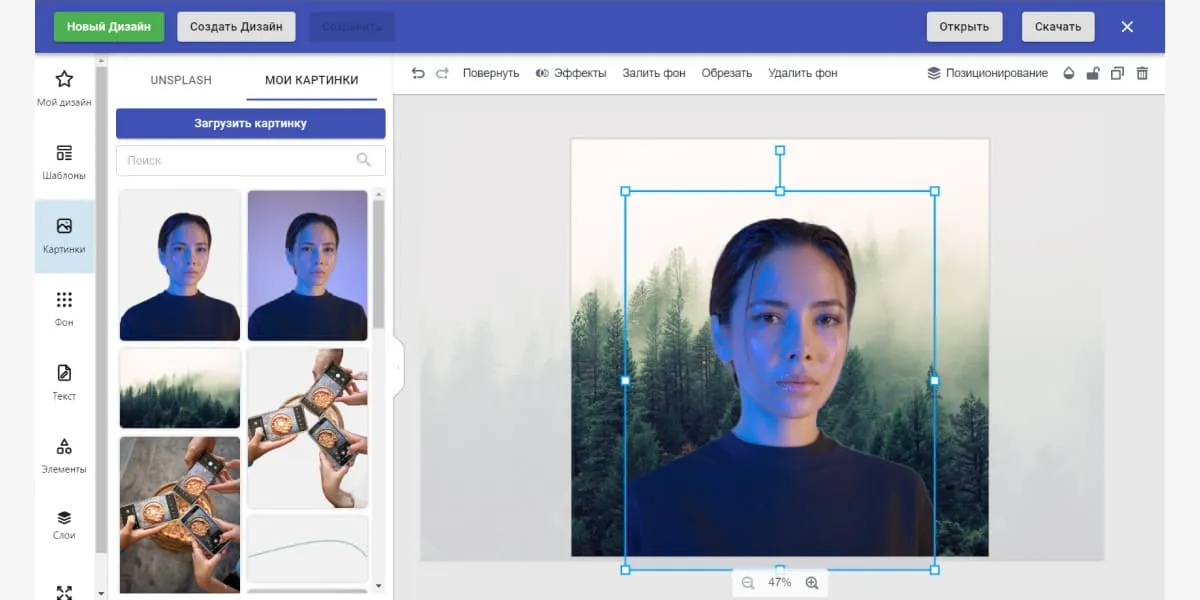Click the Открыть button
Image resolution: width=1200 pixels, height=600 pixels.
(x=964, y=27)
